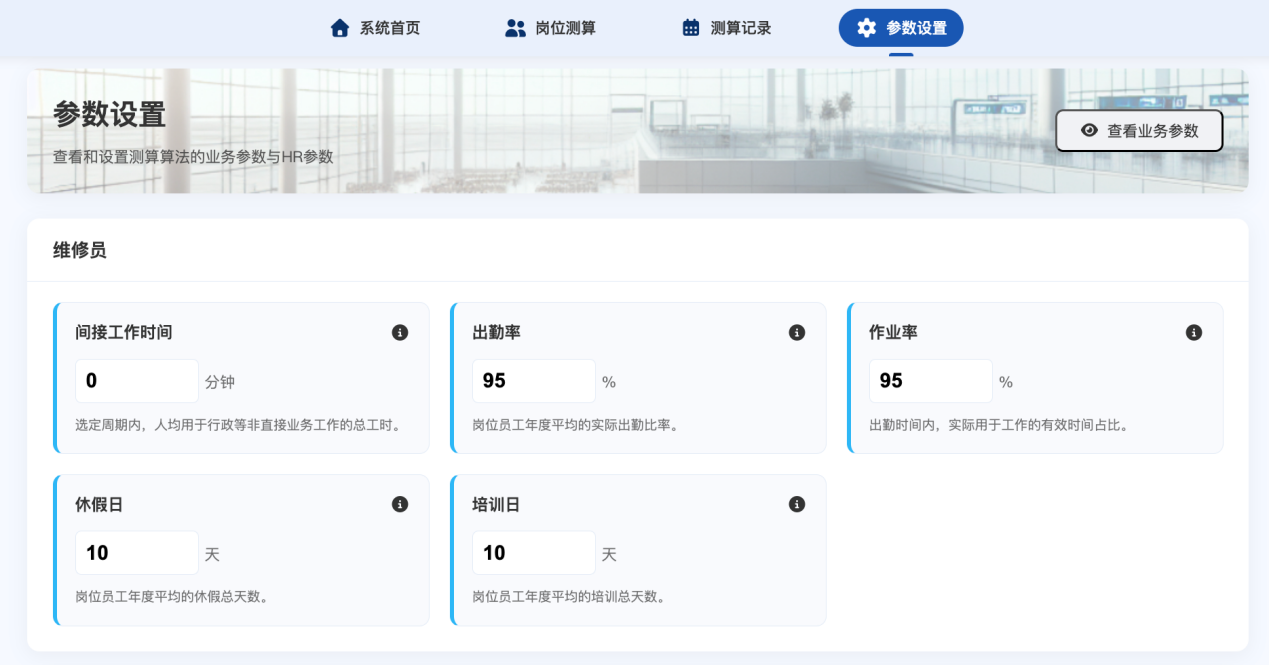Click the people icon beside 岗位测算

[x=515, y=28]
